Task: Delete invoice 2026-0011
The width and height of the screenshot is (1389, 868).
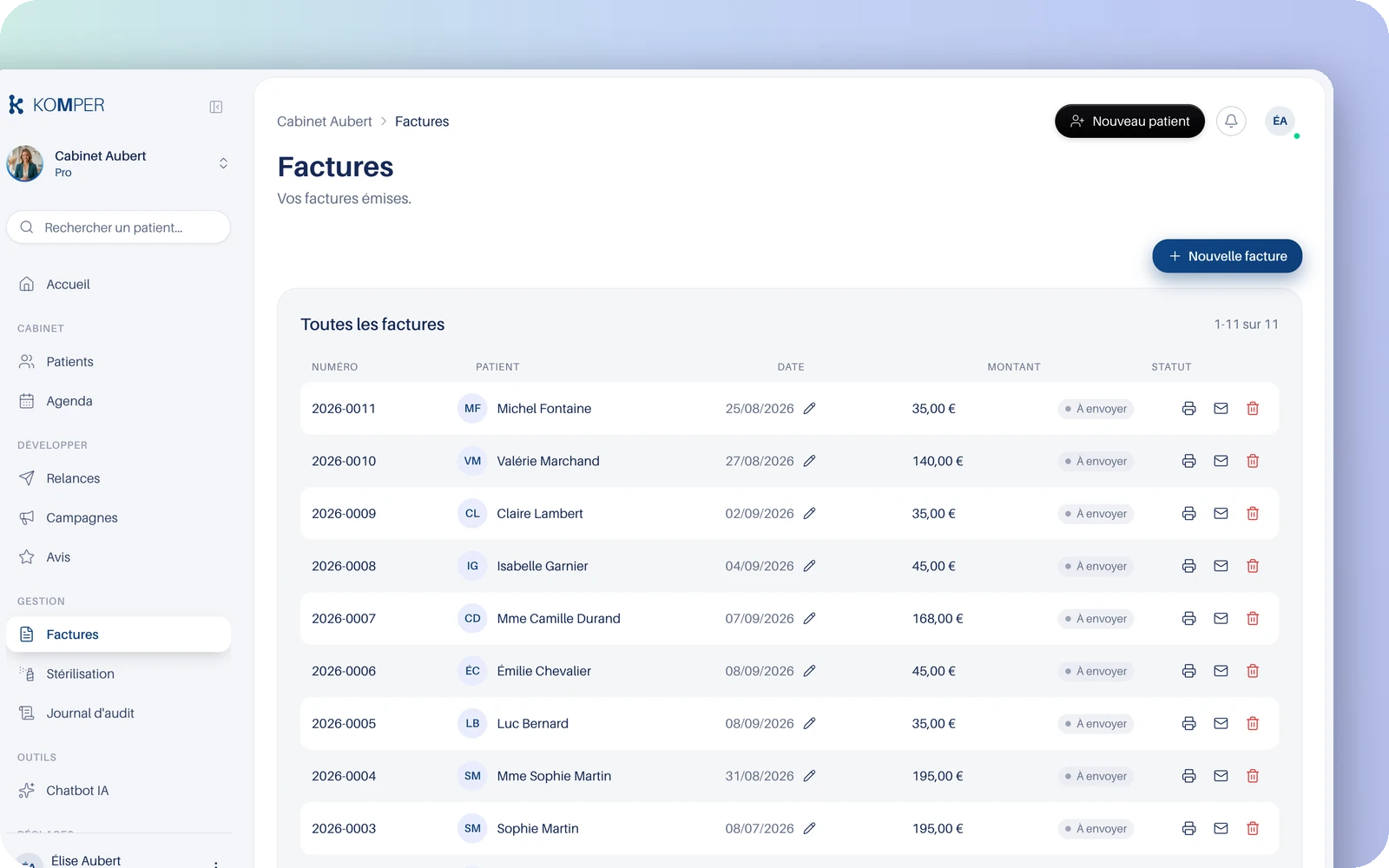Action: click(x=1253, y=409)
